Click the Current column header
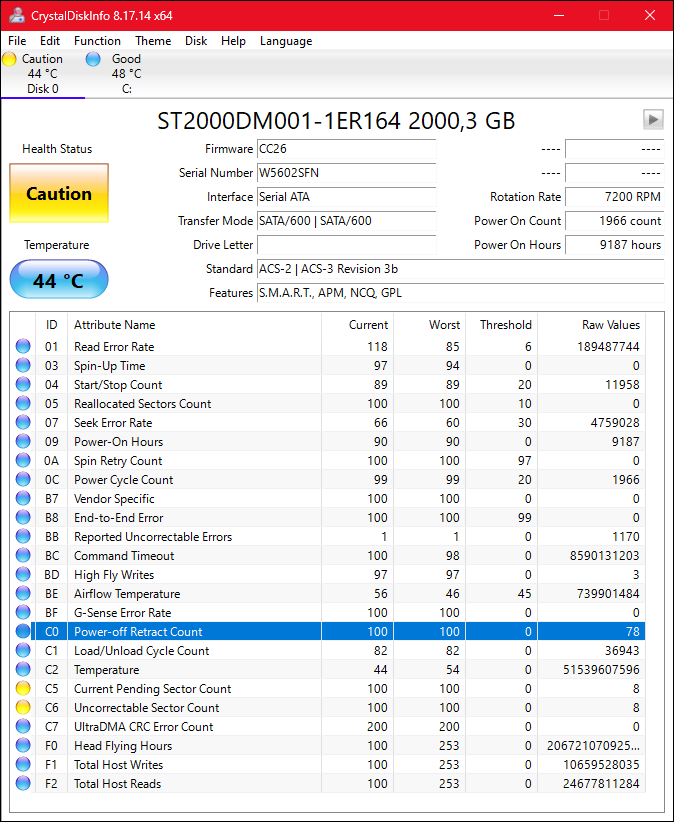This screenshot has width=674, height=822. [x=357, y=325]
